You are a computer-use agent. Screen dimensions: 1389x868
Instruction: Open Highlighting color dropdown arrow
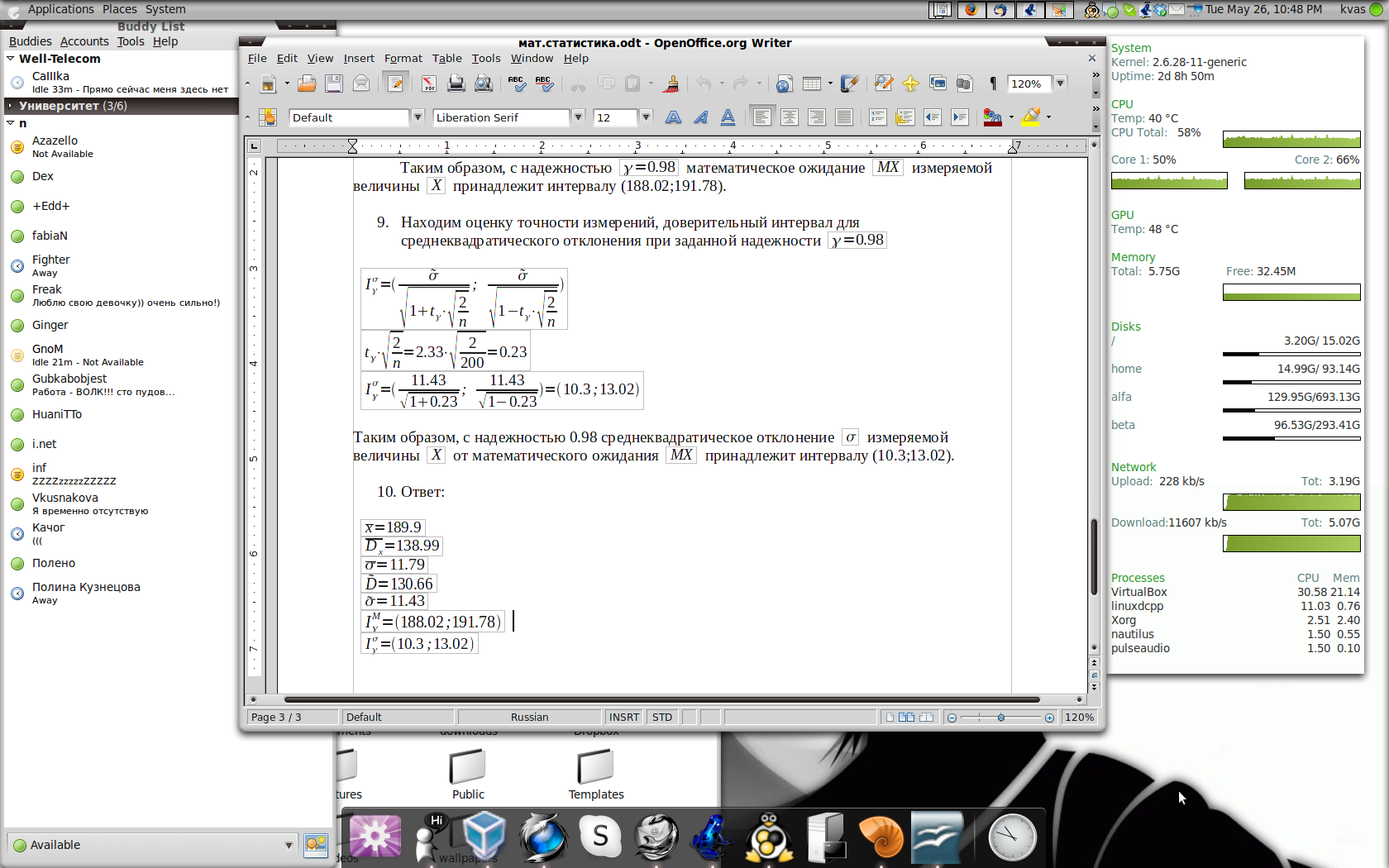(x=1048, y=117)
